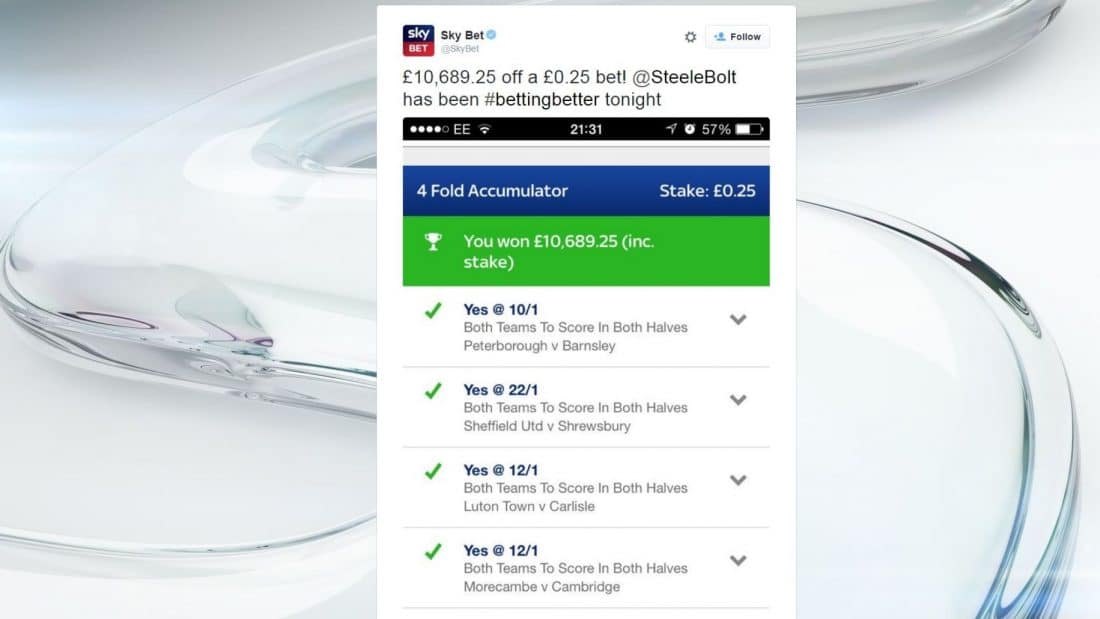Tap the battery icon showing 57%
This screenshot has height=619, width=1100.
749,129
